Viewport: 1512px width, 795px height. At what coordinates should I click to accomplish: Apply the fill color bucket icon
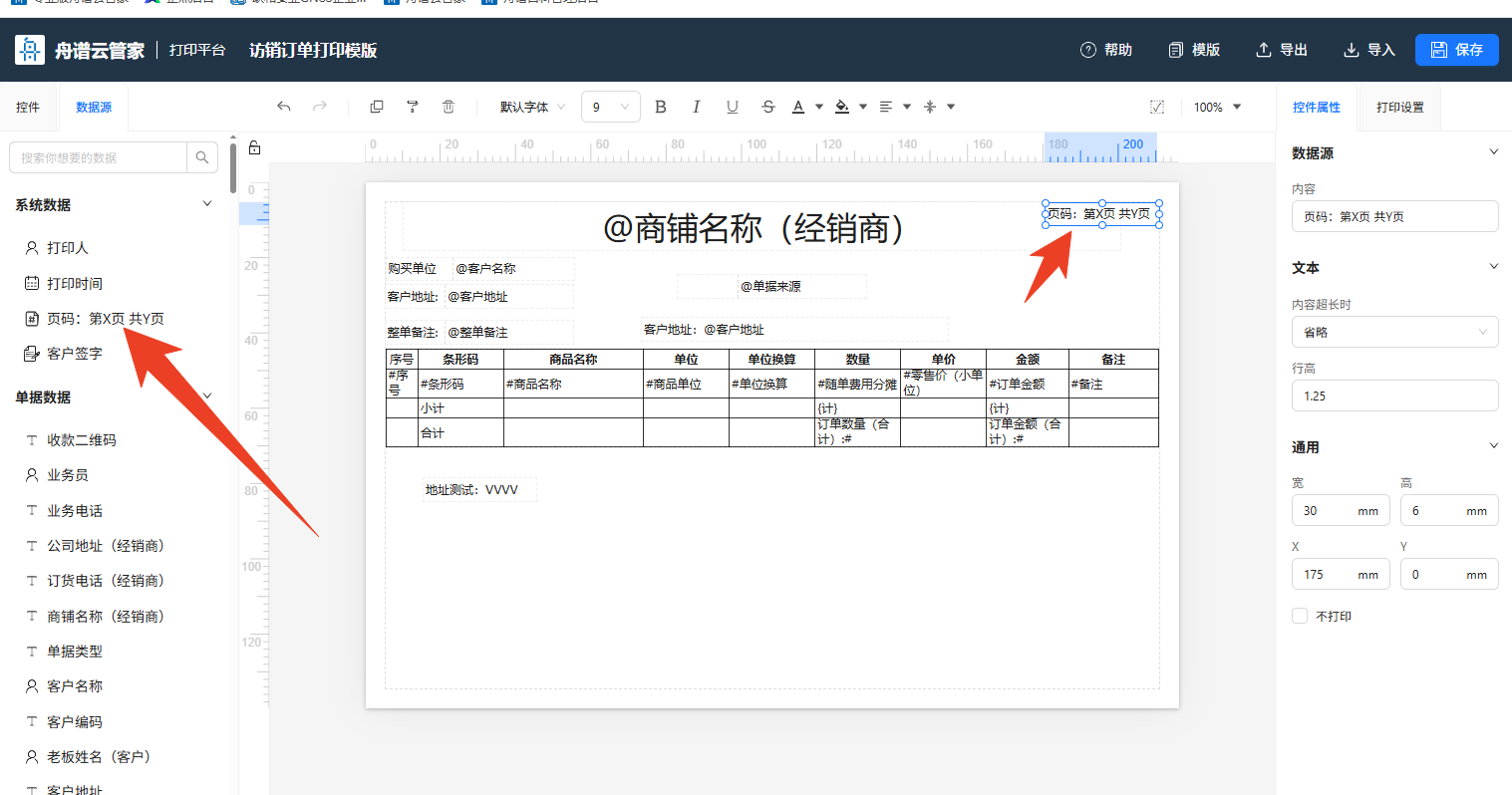coord(842,107)
